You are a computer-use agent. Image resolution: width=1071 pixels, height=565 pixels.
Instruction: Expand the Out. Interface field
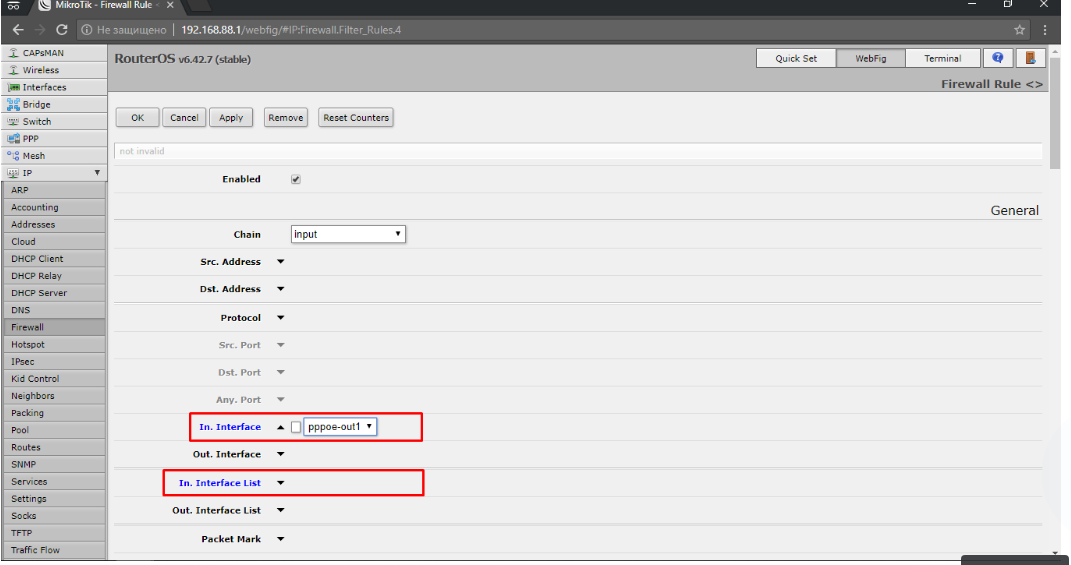(281, 454)
